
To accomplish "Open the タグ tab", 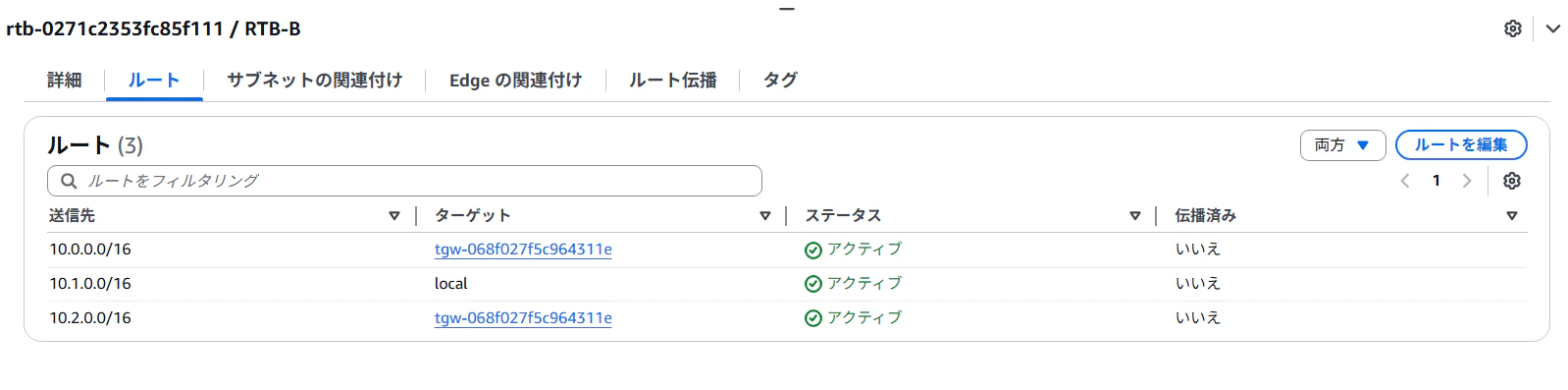I will point(780,81).
